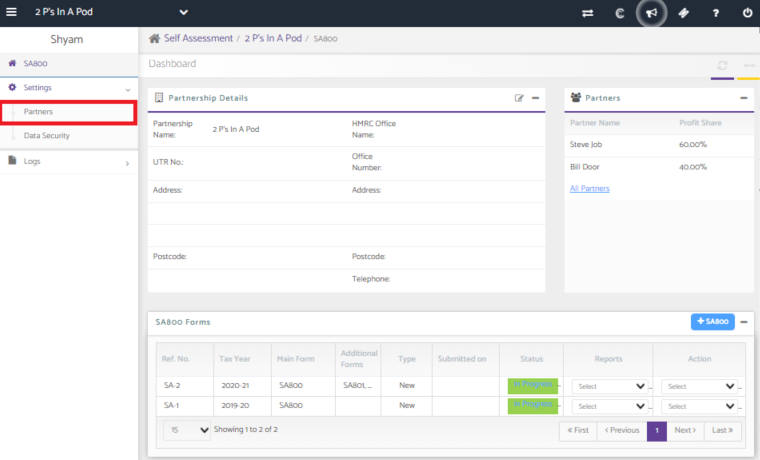Open Action dropdown for SA-1 row
This screenshot has height=460, width=760.
point(699,406)
